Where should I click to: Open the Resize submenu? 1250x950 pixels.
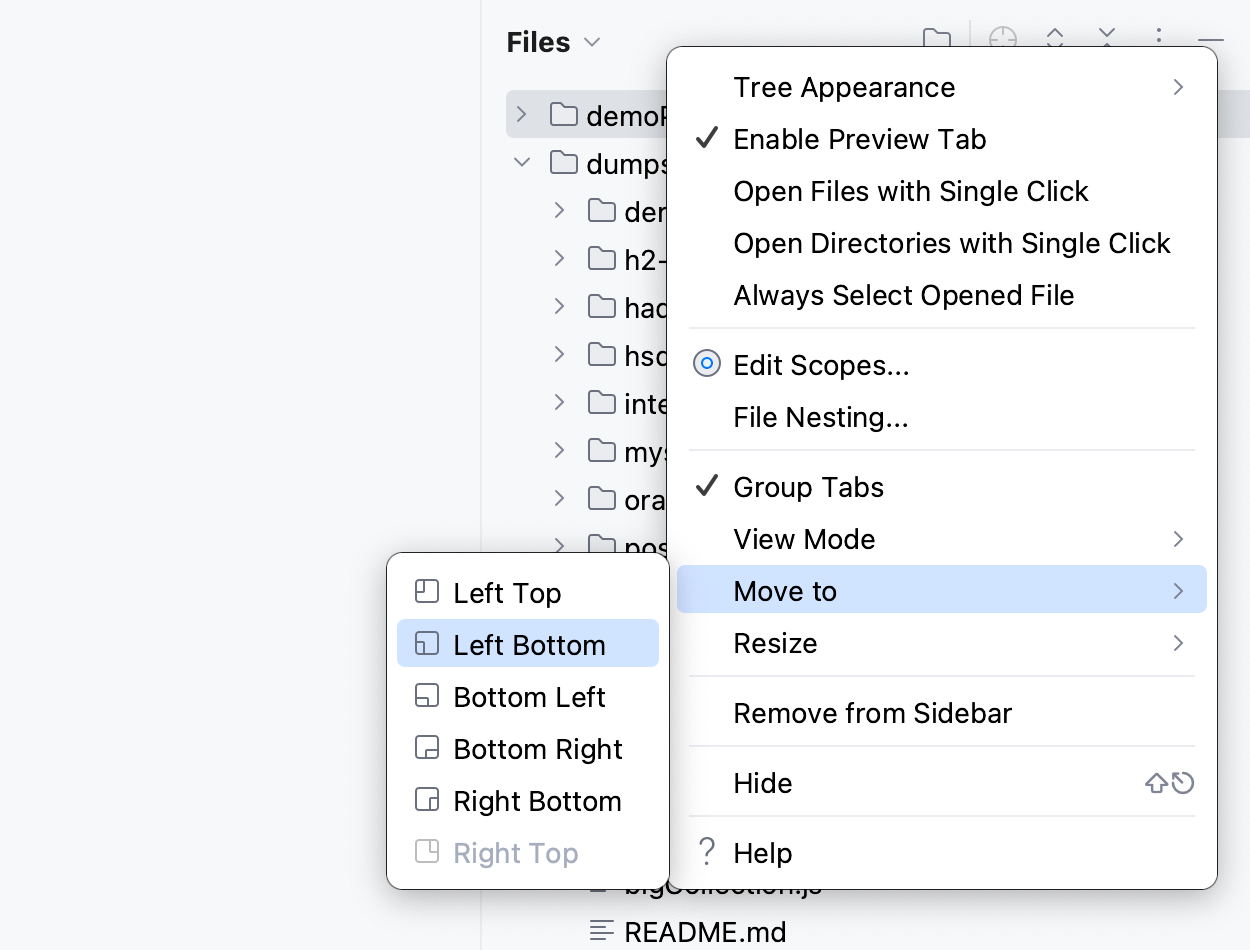pos(776,643)
